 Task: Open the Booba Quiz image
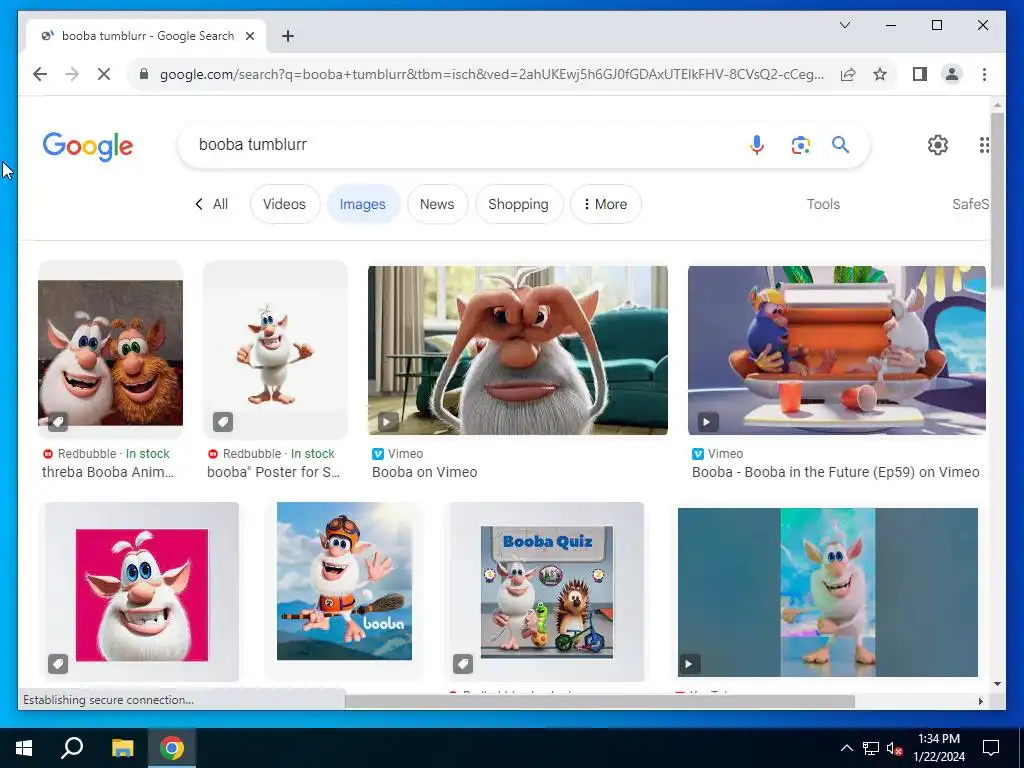(x=547, y=592)
